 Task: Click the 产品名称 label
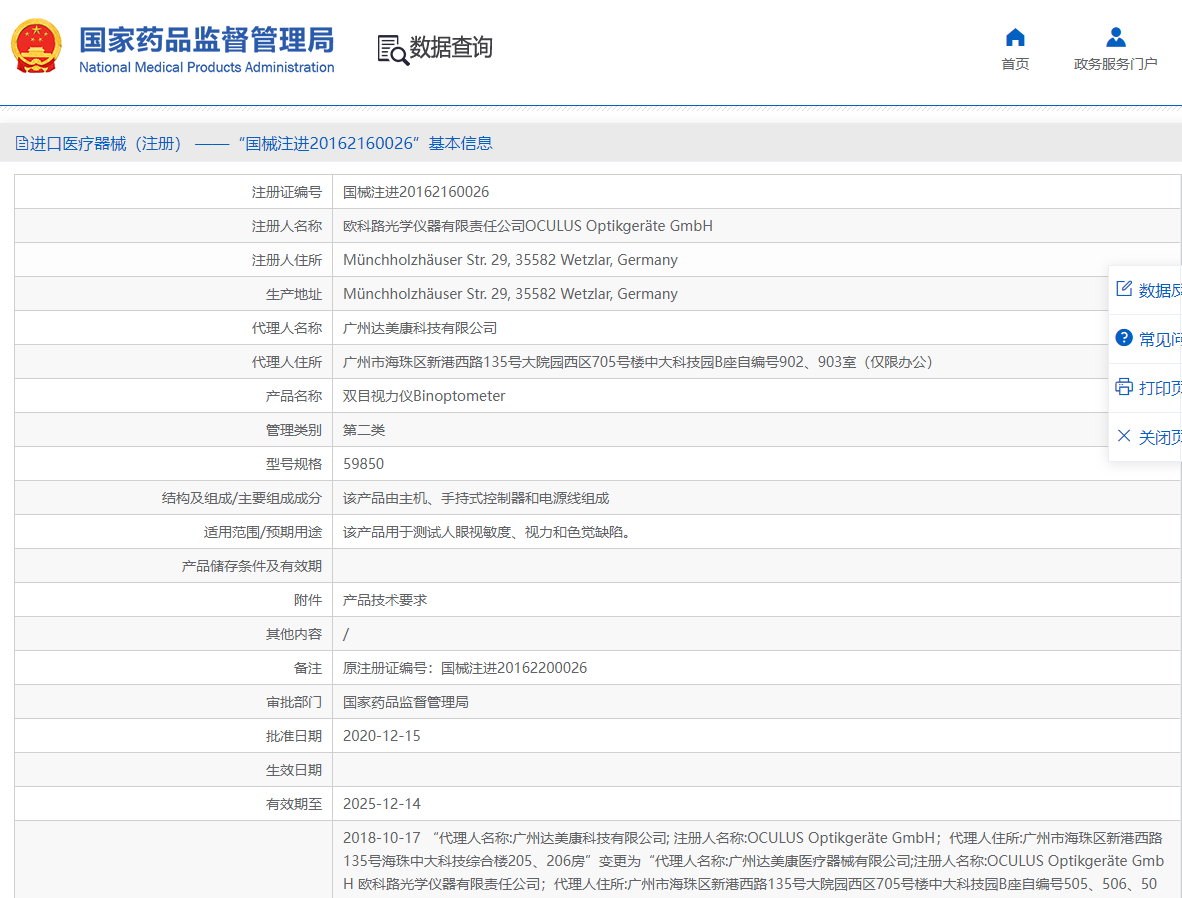294,396
